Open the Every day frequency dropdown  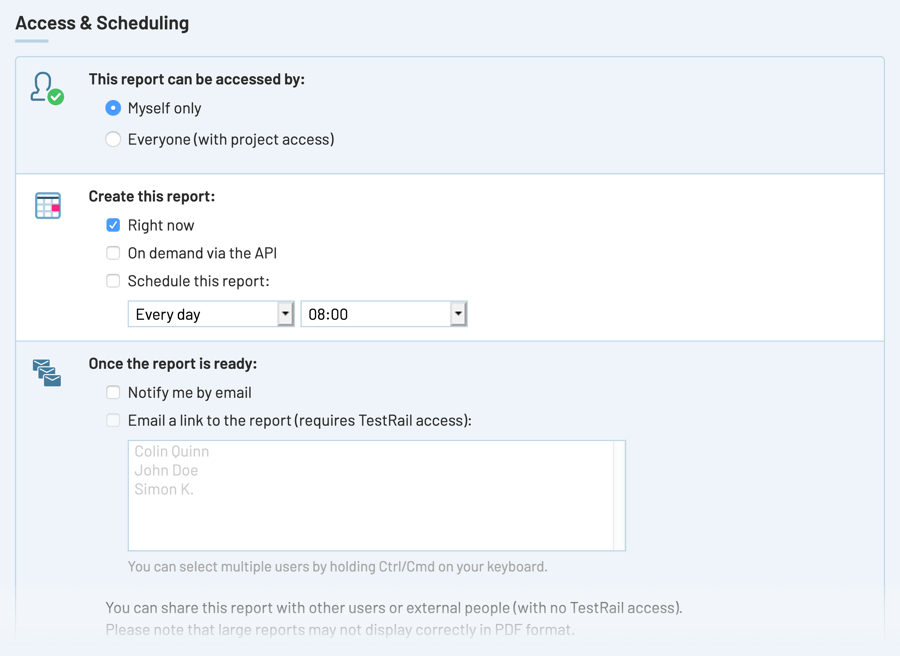[x=210, y=314]
